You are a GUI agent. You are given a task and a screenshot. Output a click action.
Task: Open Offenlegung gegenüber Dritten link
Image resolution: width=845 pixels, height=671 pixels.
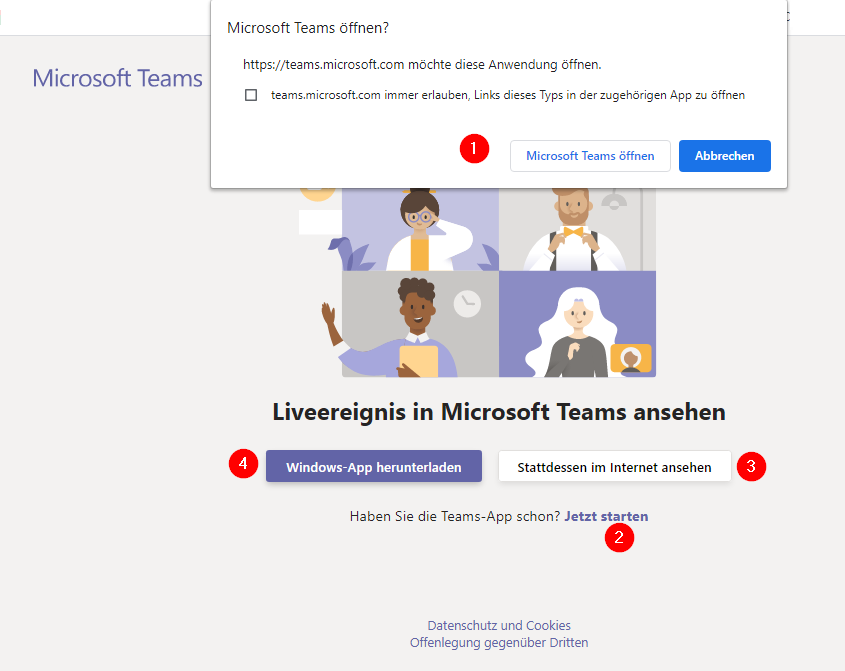point(499,642)
